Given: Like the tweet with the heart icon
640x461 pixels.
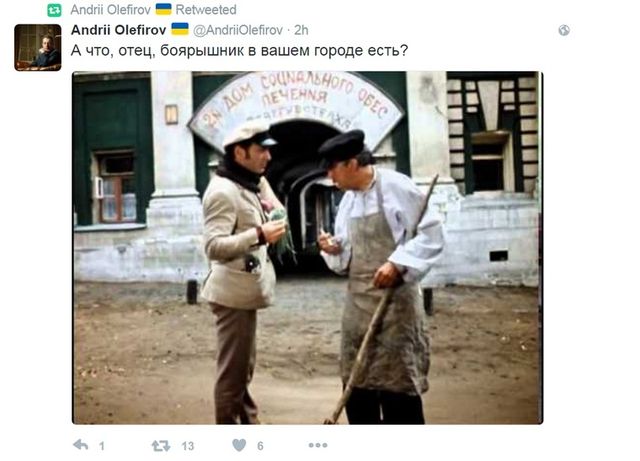Looking at the screenshot, I should [x=239, y=445].
